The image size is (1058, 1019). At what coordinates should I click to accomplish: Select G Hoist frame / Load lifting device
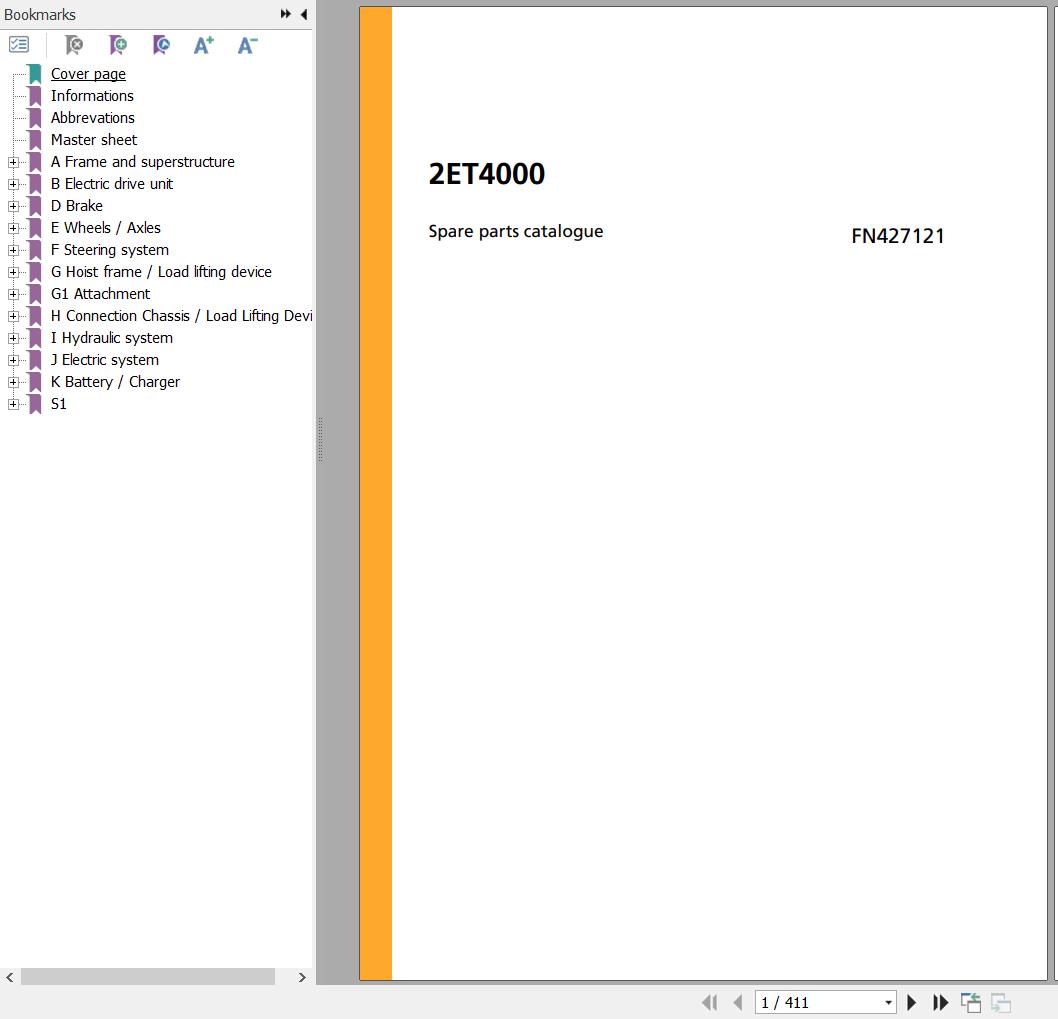tap(161, 272)
